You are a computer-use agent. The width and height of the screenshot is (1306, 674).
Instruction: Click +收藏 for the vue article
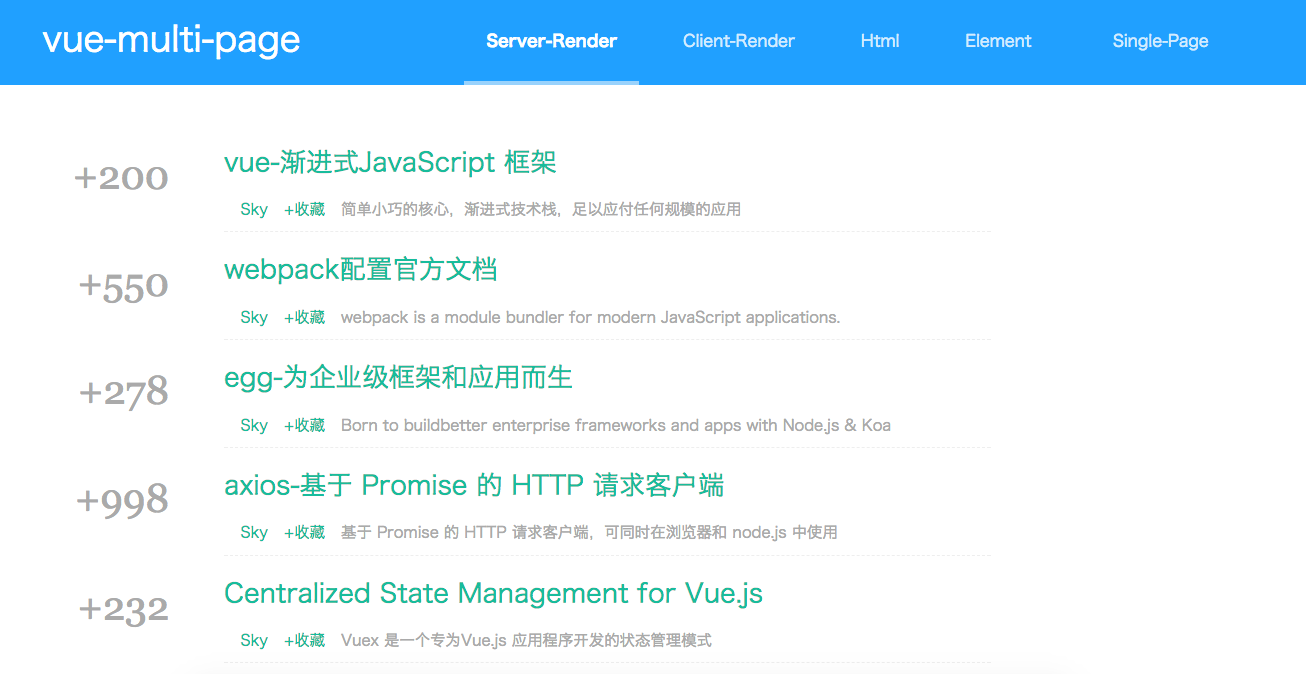click(304, 209)
